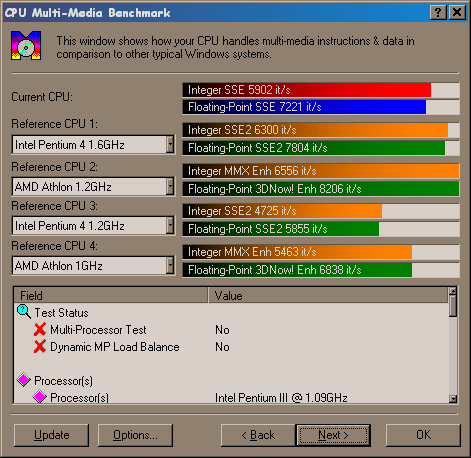Click the Current CPU label

coord(42,97)
